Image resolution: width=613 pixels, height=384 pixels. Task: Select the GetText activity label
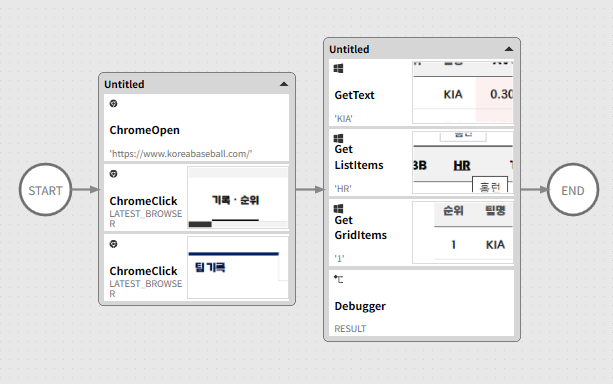pyautogui.click(x=355, y=95)
